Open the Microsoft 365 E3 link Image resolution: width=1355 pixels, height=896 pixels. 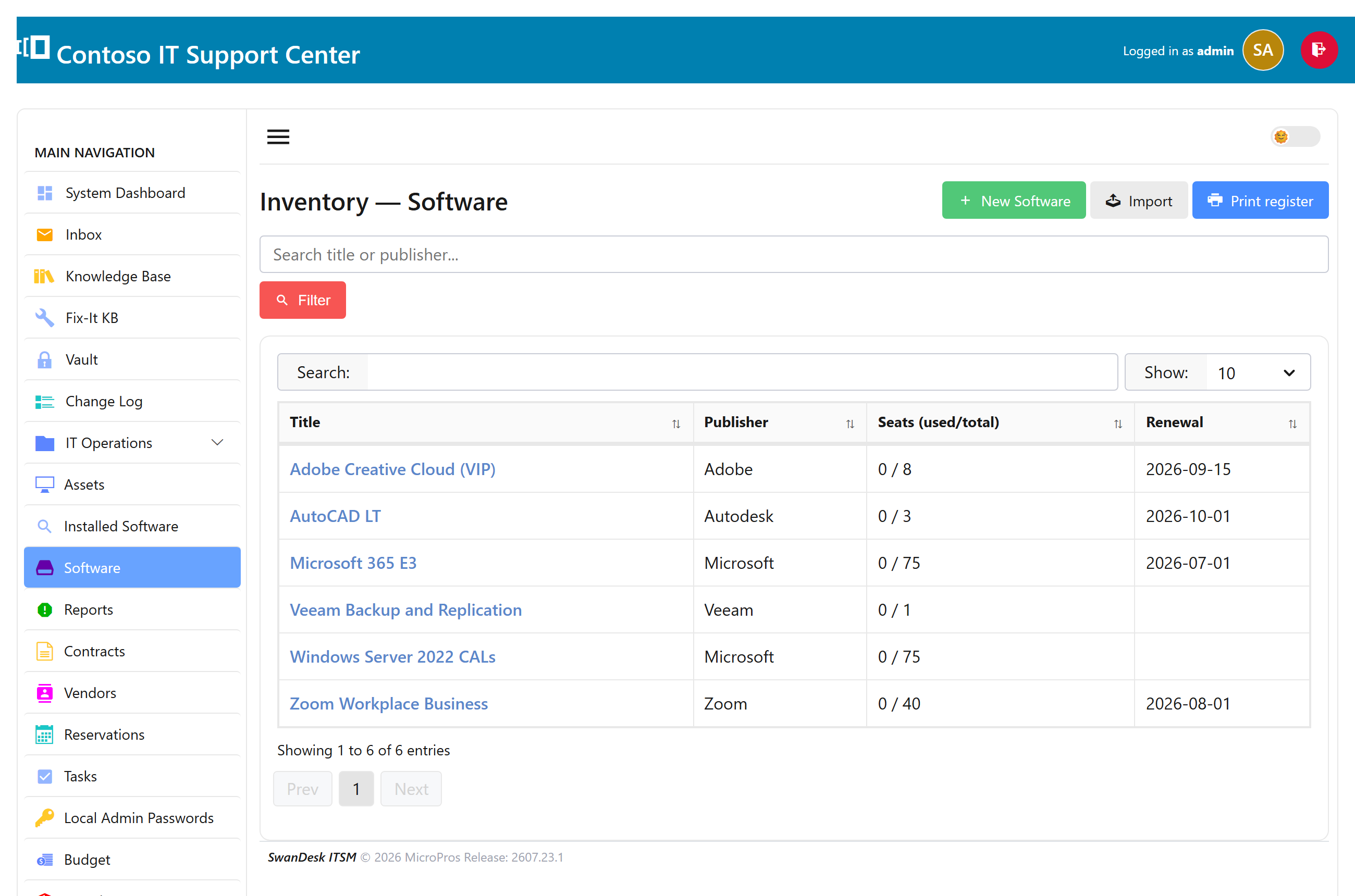click(353, 564)
